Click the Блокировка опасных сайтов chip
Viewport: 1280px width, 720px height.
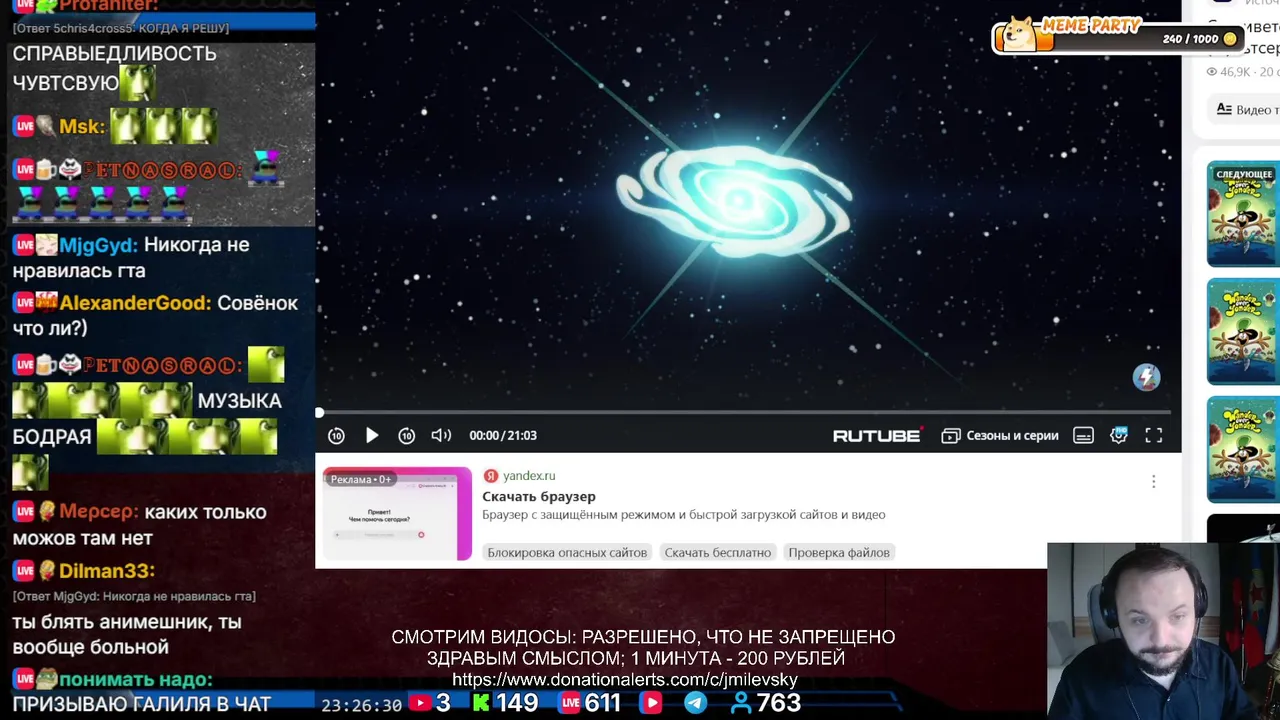point(567,552)
